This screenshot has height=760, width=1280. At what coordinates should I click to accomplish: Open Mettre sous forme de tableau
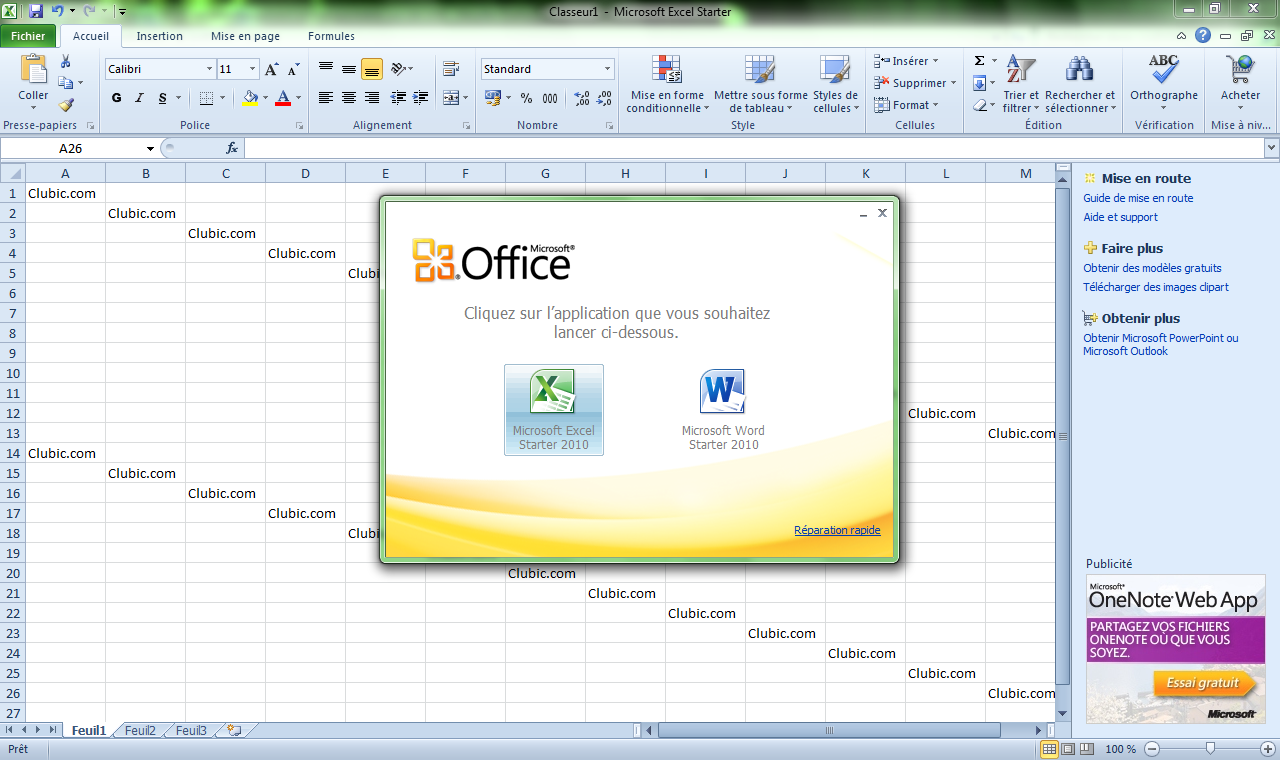(x=760, y=84)
